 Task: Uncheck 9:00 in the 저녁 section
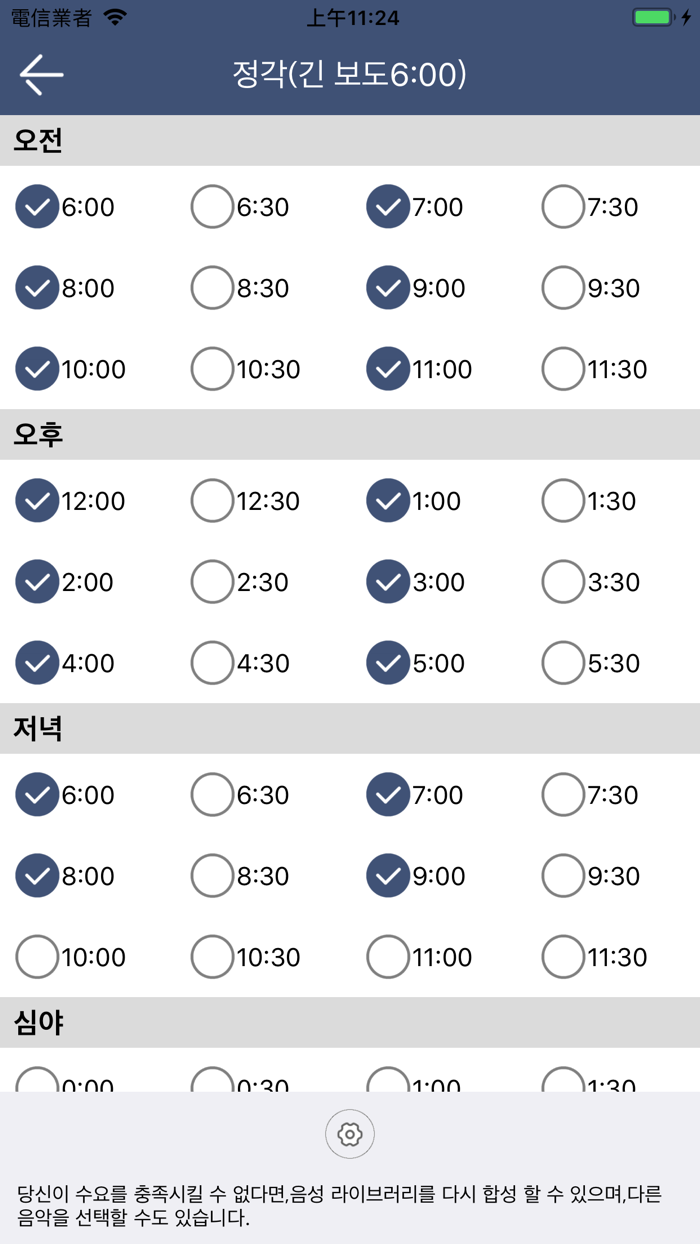point(388,876)
